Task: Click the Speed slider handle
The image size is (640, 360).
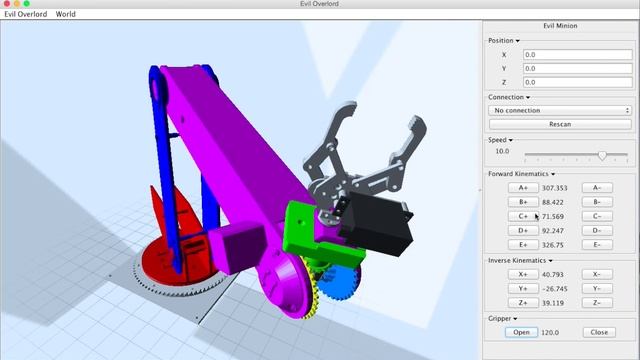Action: pyautogui.click(x=602, y=155)
